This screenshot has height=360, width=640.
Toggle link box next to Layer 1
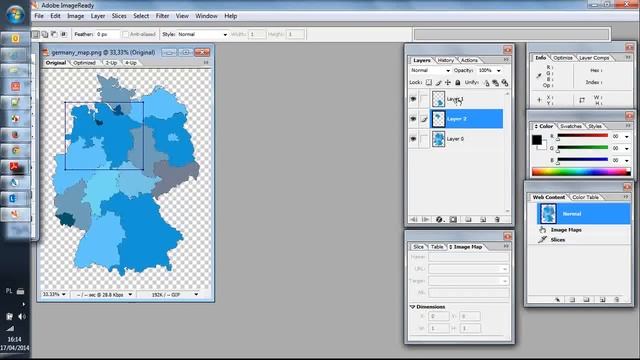[x=424, y=99]
